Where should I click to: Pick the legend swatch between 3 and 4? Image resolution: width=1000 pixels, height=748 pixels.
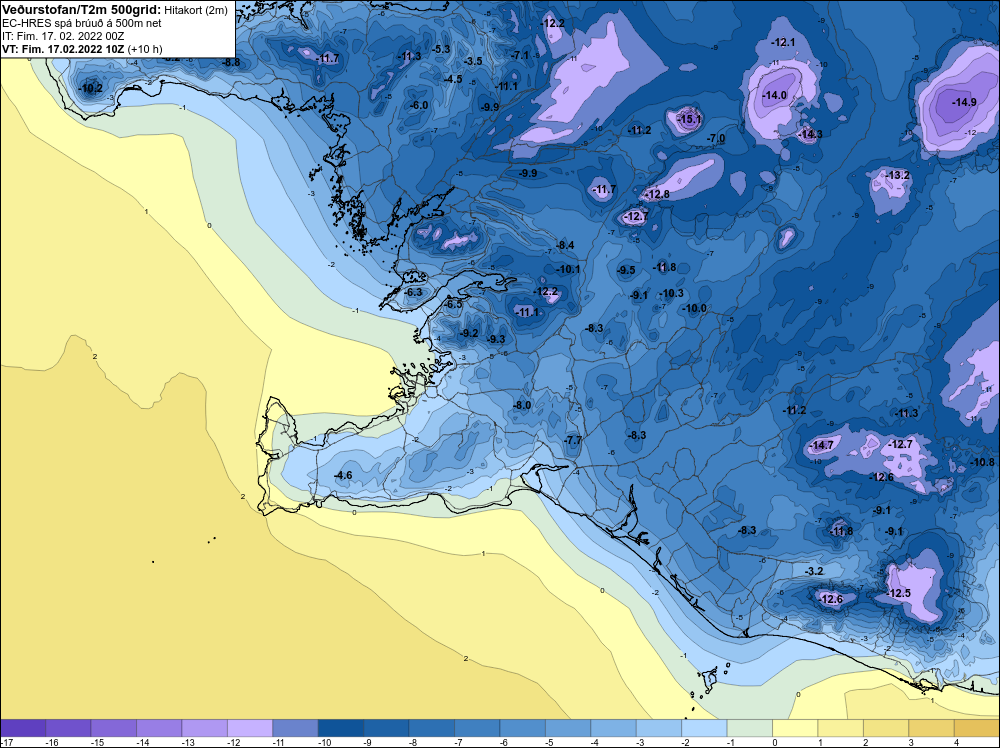[932, 728]
